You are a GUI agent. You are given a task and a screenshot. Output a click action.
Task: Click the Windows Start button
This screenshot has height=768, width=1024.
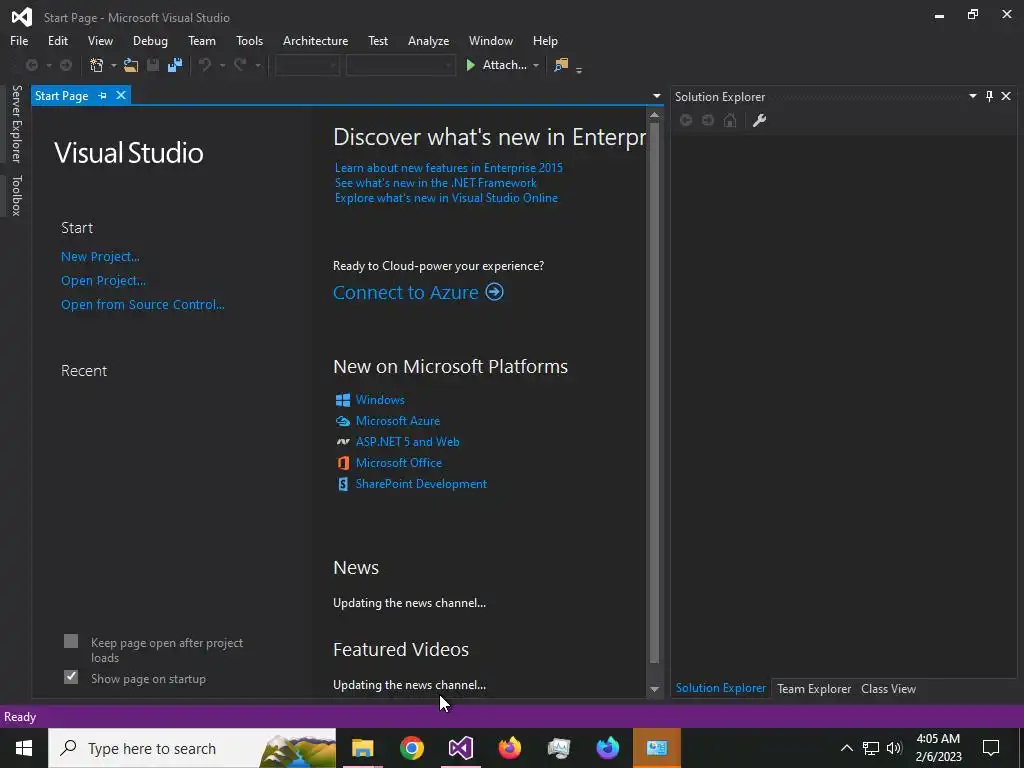click(24, 748)
